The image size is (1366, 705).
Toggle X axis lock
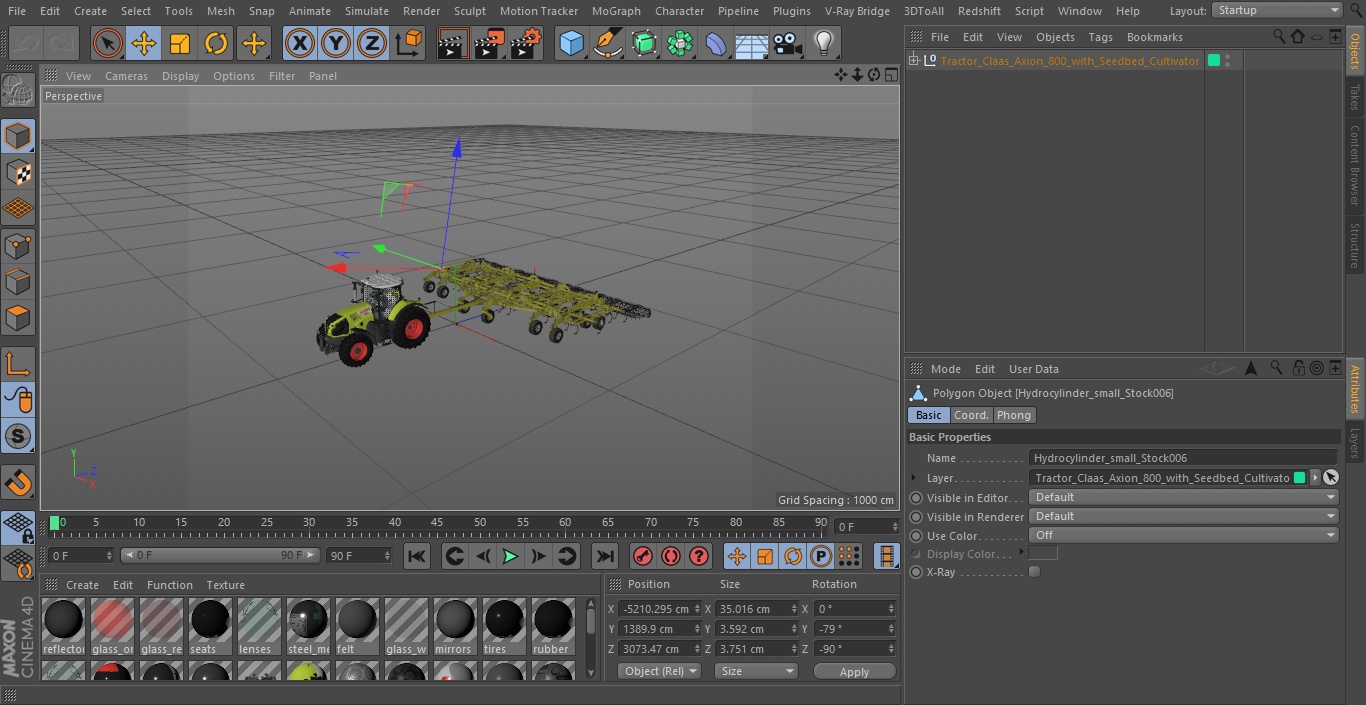[x=300, y=43]
